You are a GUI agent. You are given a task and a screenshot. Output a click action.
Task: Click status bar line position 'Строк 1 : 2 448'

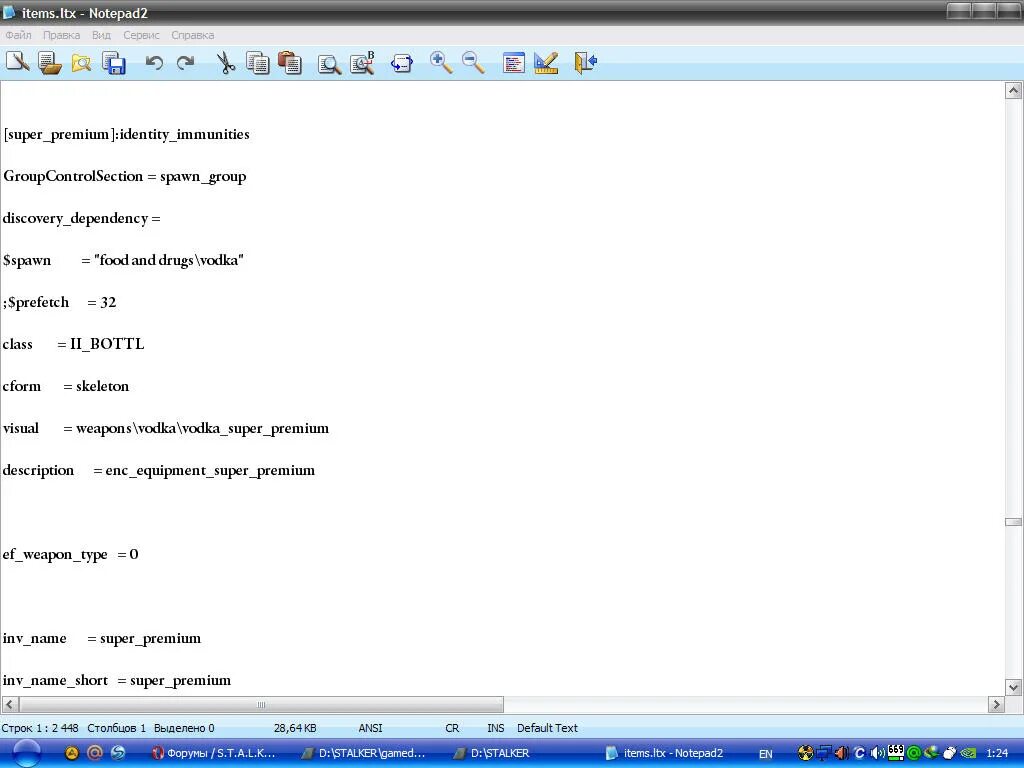point(40,728)
